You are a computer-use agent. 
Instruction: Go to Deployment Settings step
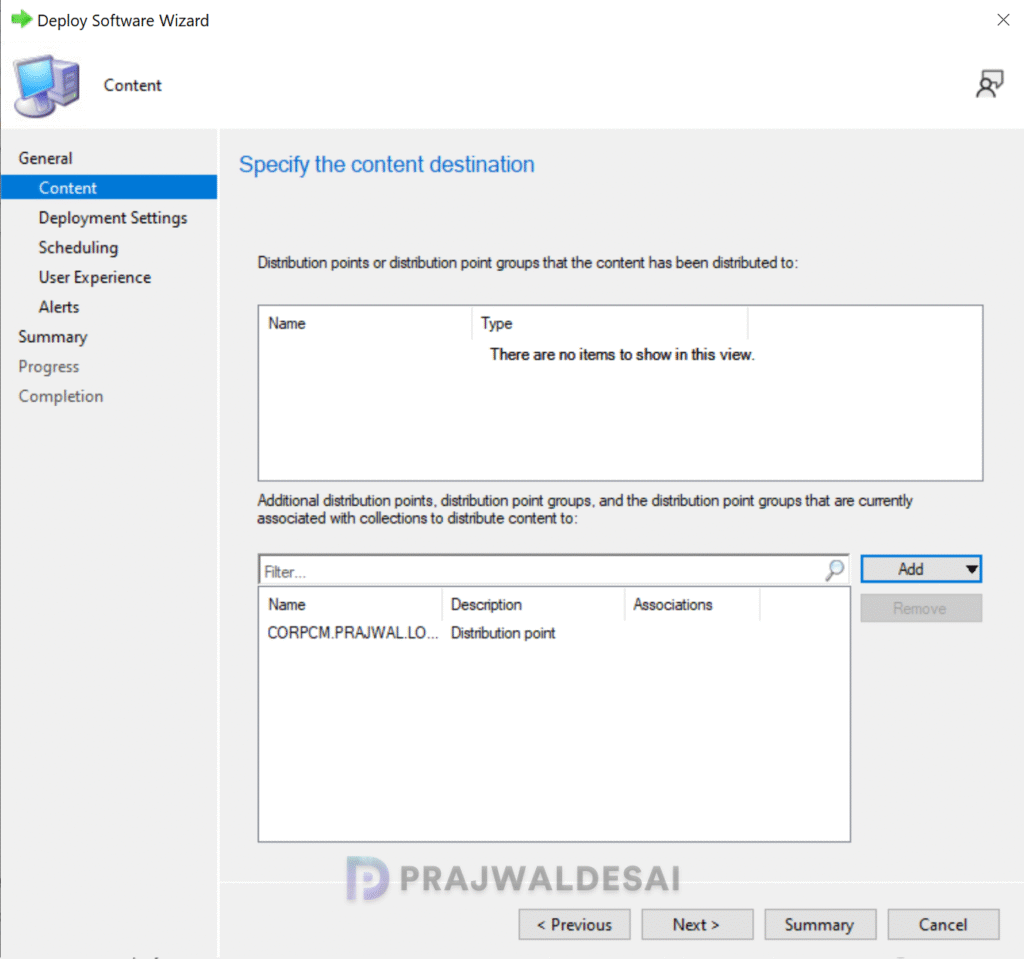tap(113, 218)
